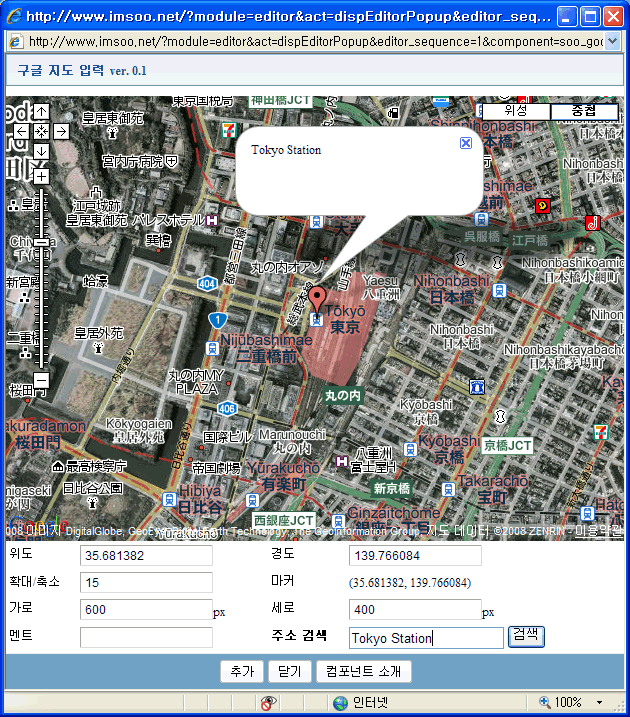630x717 pixels.
Task: Click the 江戸橋 green label
Action: (x=530, y=241)
